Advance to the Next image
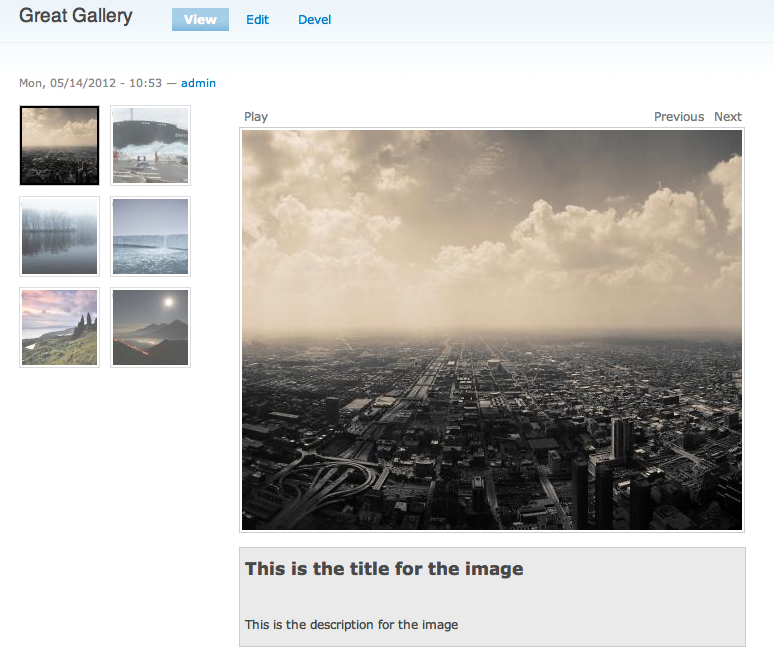The height and width of the screenshot is (655, 774). [x=728, y=116]
